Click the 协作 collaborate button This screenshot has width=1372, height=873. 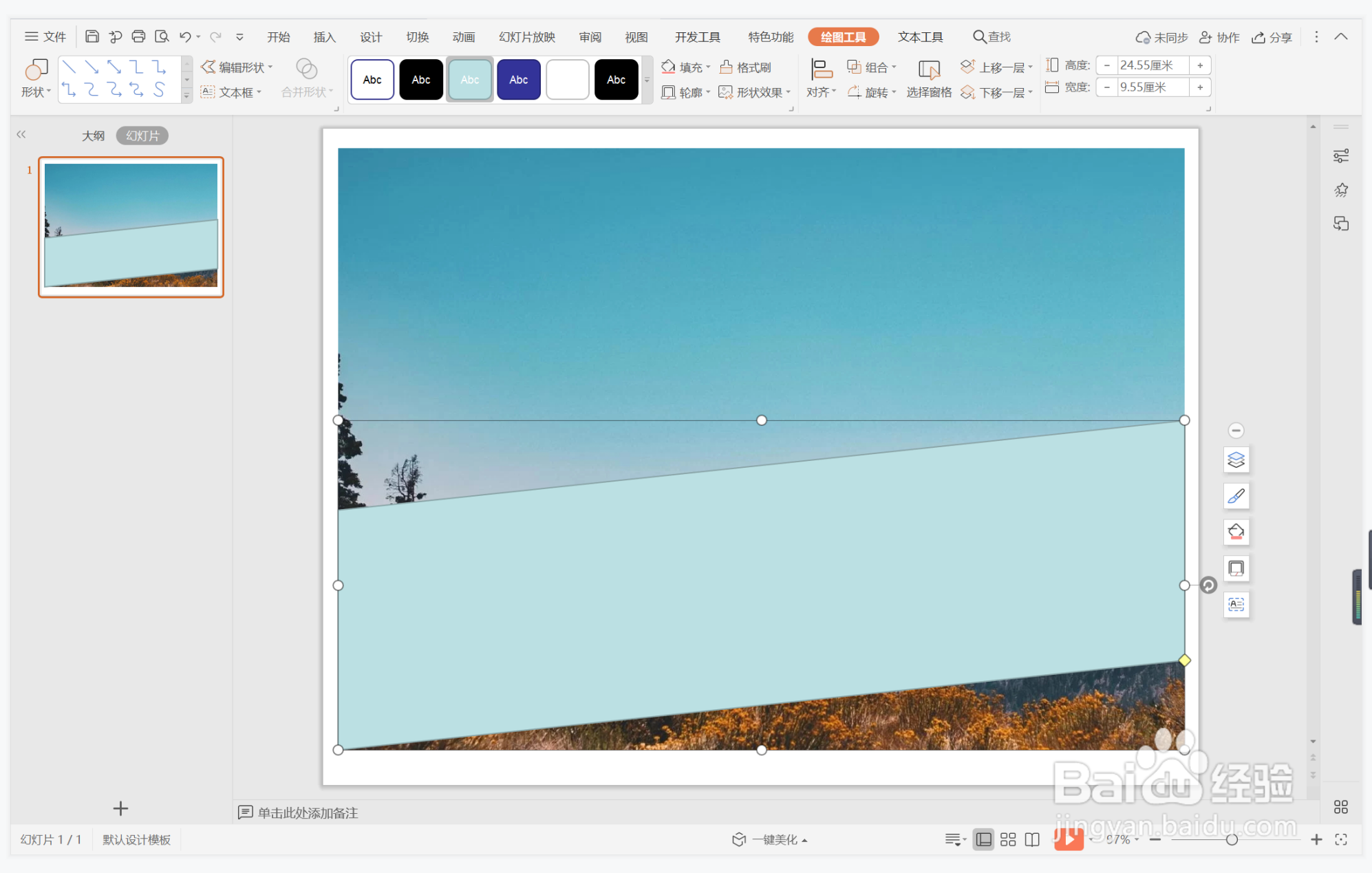[x=1219, y=37]
